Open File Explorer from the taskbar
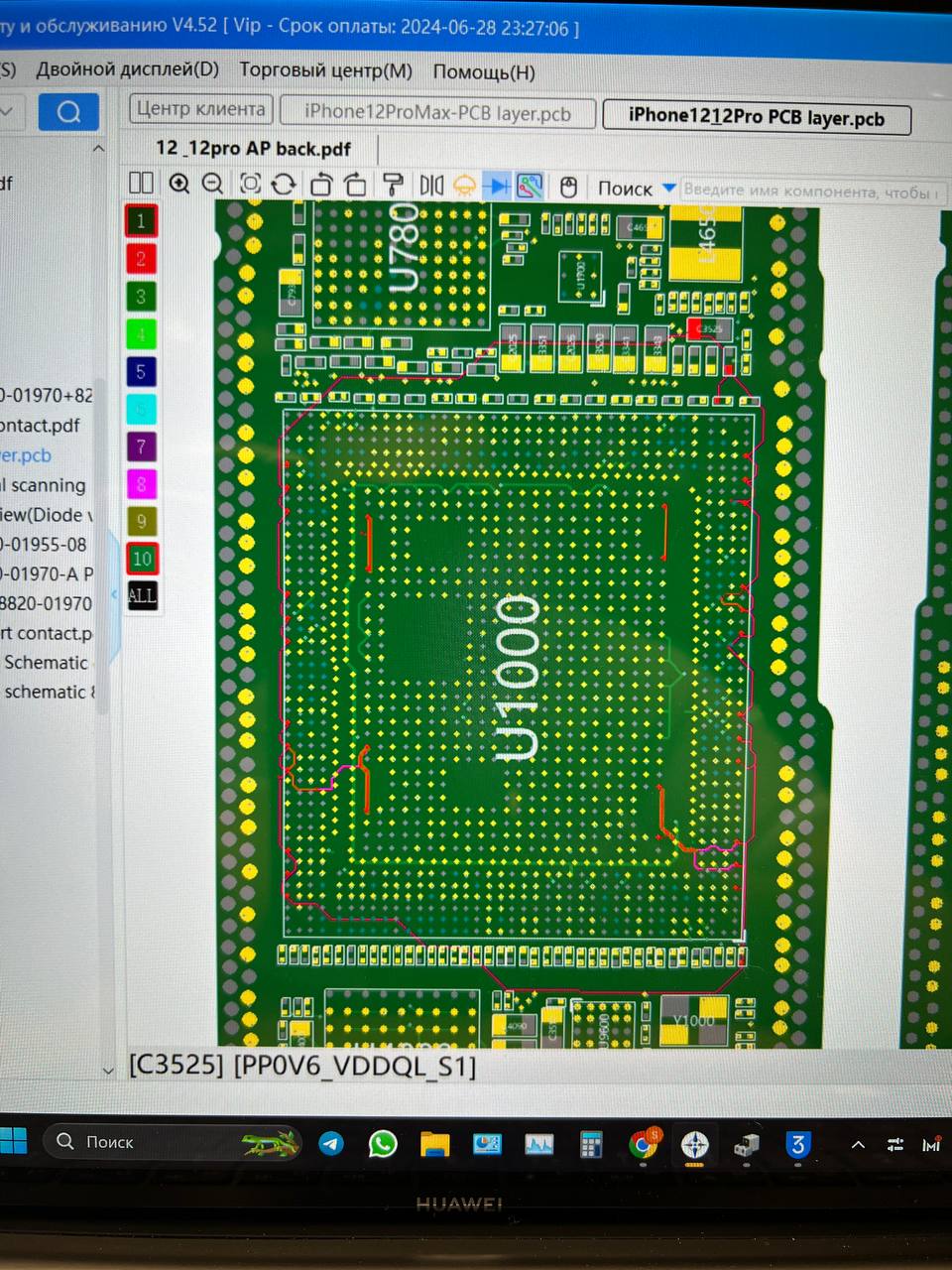The image size is (952, 1270). click(434, 1145)
